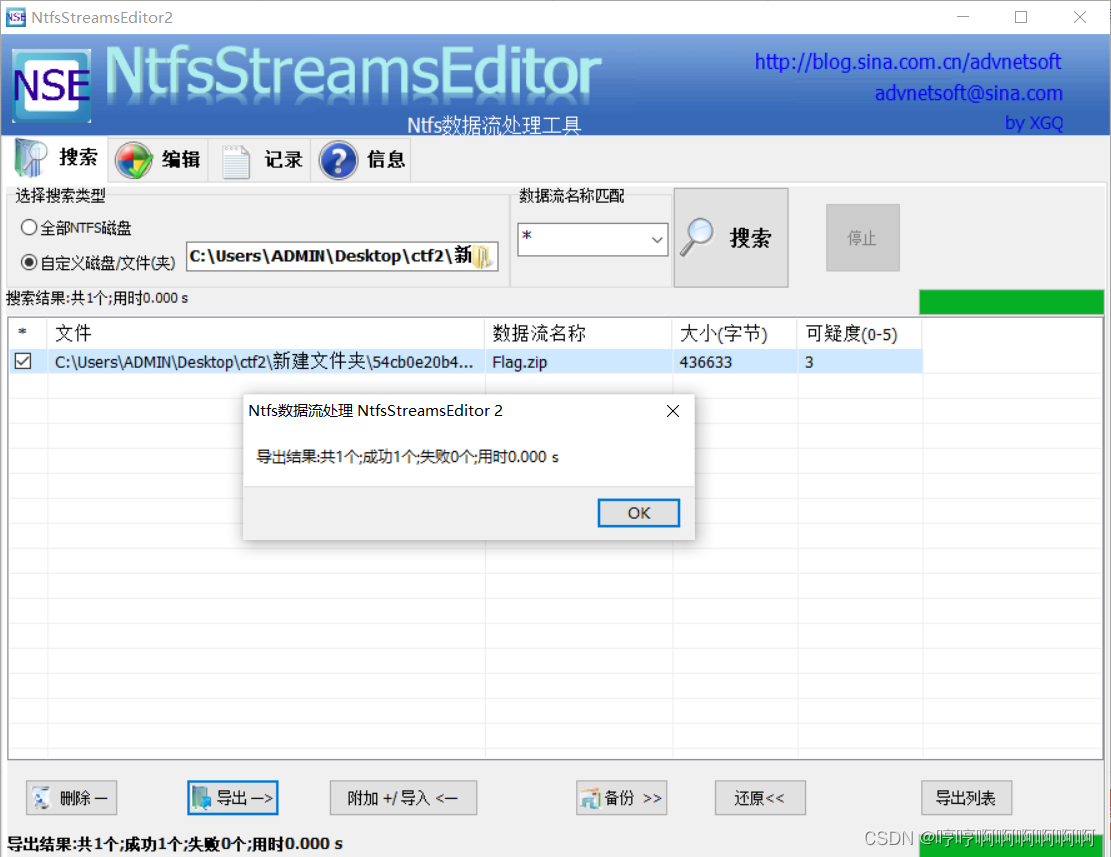This screenshot has height=857, width=1111.
Task: Maximize the NtfsStreamsEditor2 window
Action: [1021, 17]
